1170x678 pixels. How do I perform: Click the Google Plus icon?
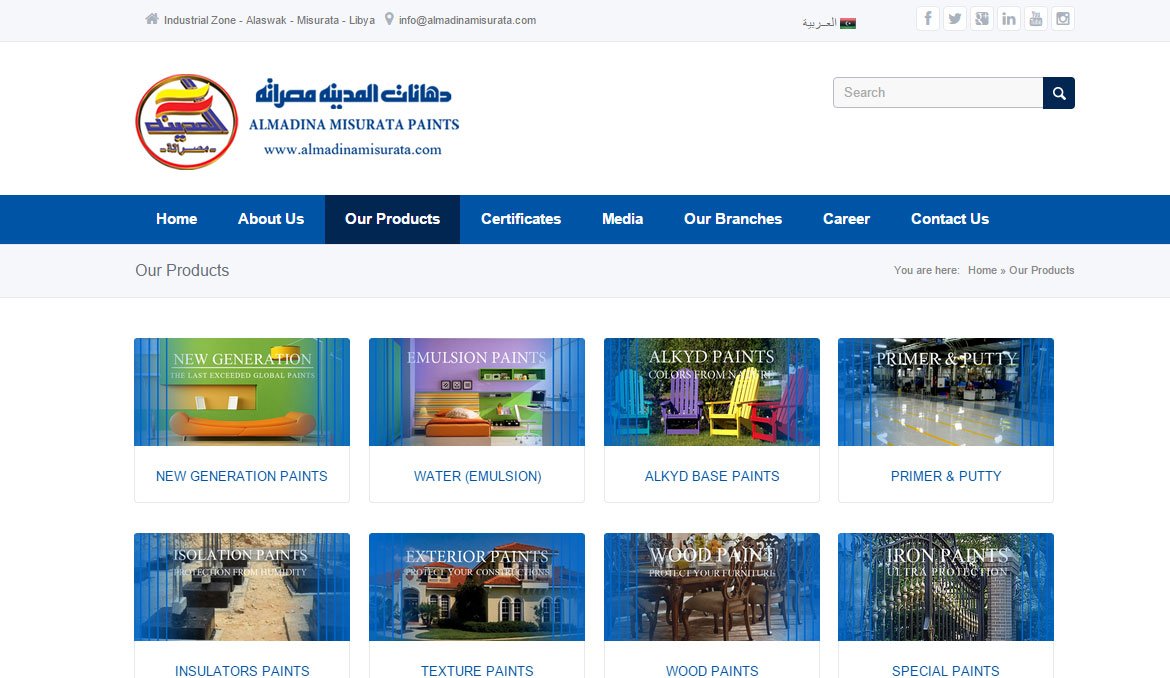(x=981, y=19)
